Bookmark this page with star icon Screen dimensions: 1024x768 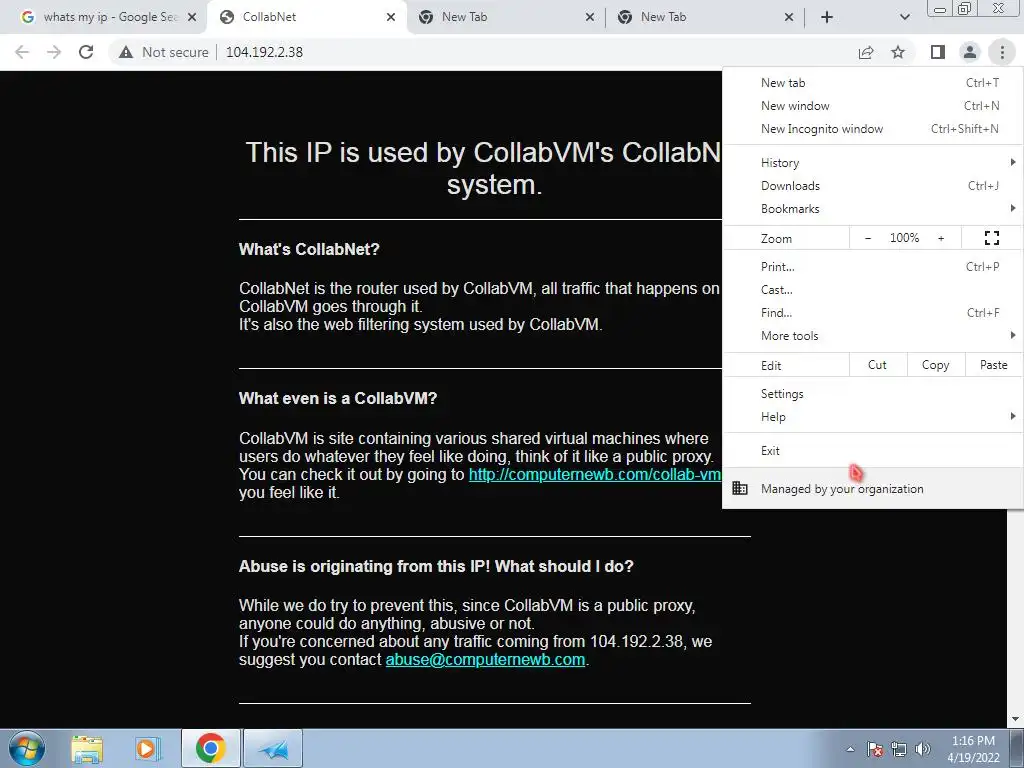898,52
